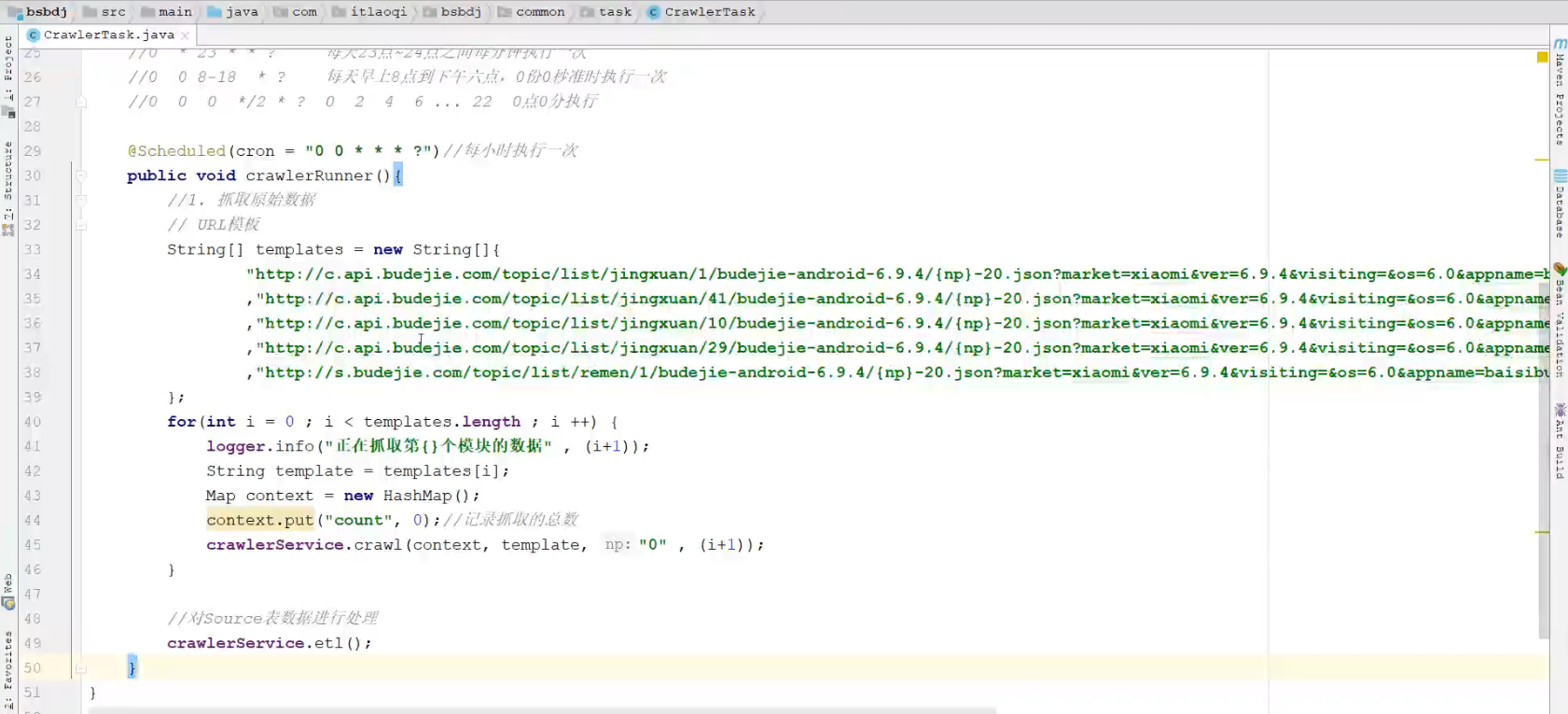Click the cron string "0 0 * * * ?"
The height and width of the screenshot is (714, 1568).
click(367, 150)
